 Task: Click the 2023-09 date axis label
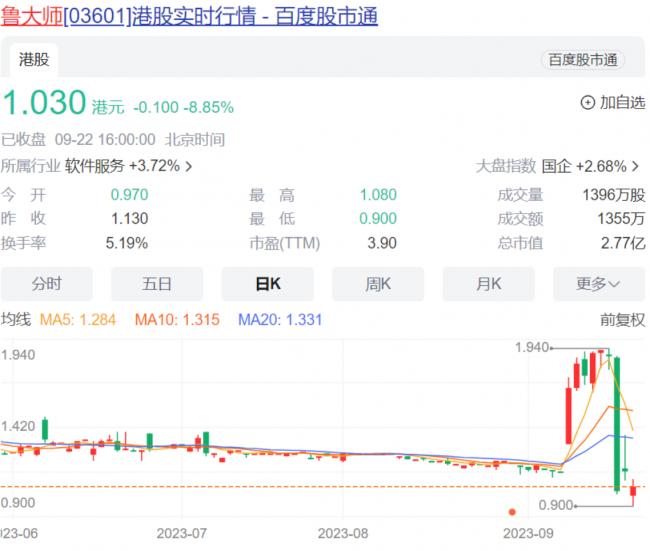[528, 533]
